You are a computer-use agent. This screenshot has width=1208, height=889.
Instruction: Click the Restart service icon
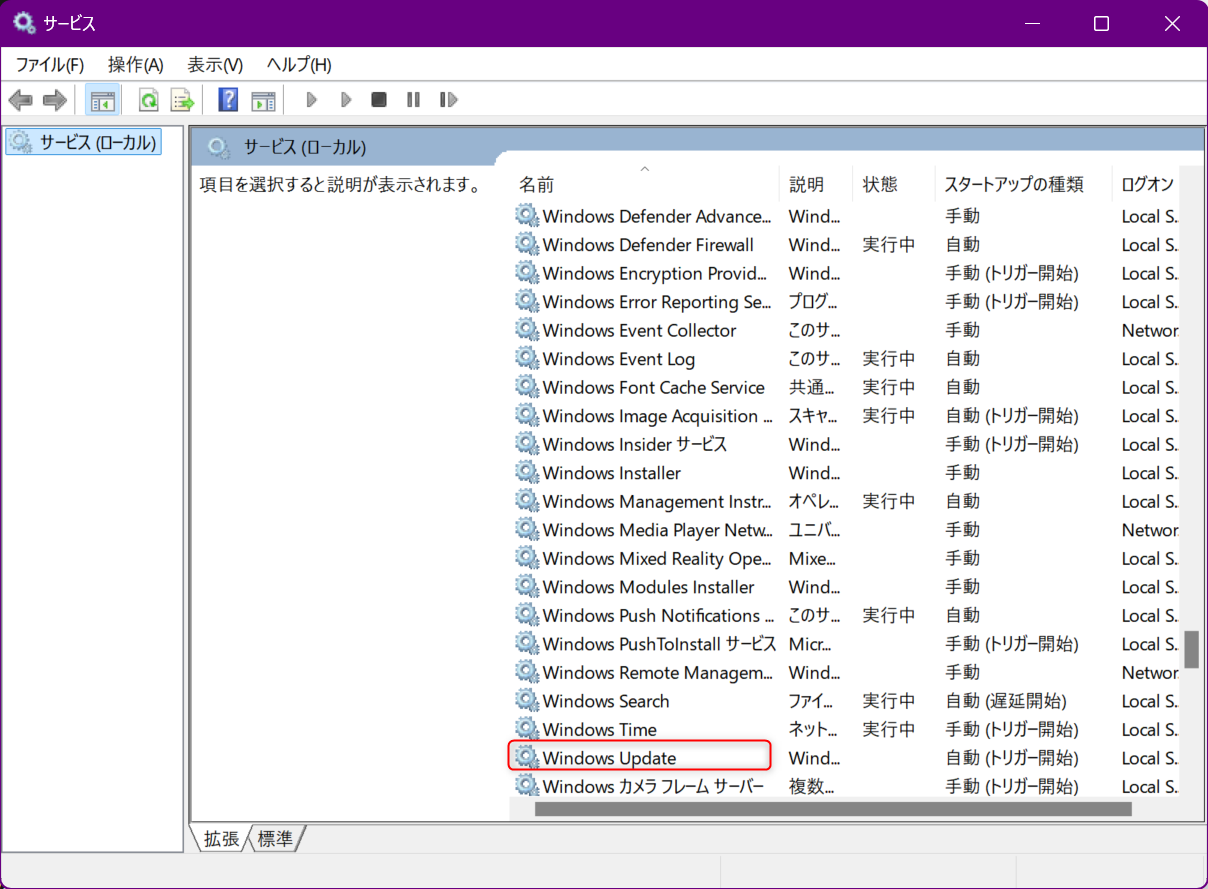[448, 100]
